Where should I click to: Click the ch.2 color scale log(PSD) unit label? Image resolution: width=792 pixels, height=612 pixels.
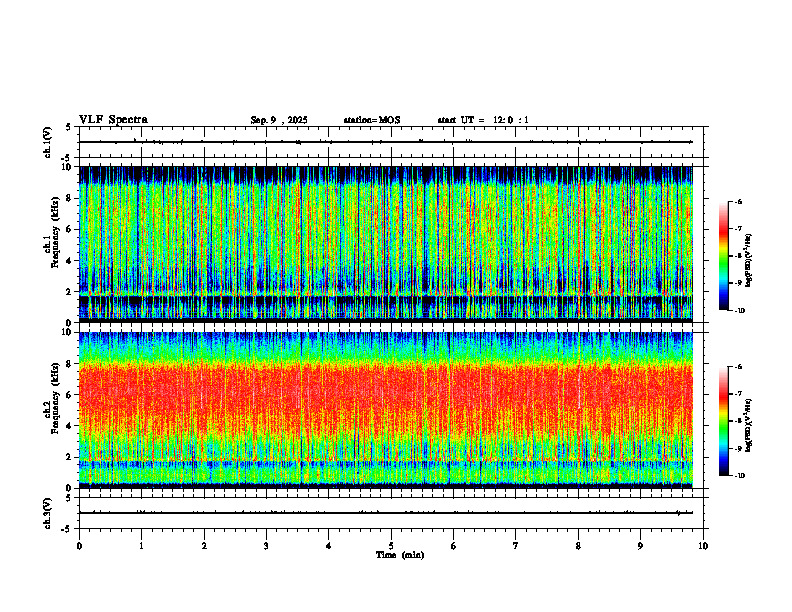point(749,426)
